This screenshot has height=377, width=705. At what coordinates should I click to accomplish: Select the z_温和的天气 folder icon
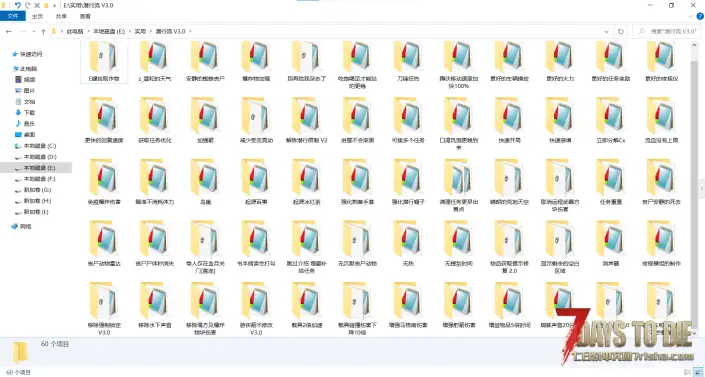tap(154, 57)
